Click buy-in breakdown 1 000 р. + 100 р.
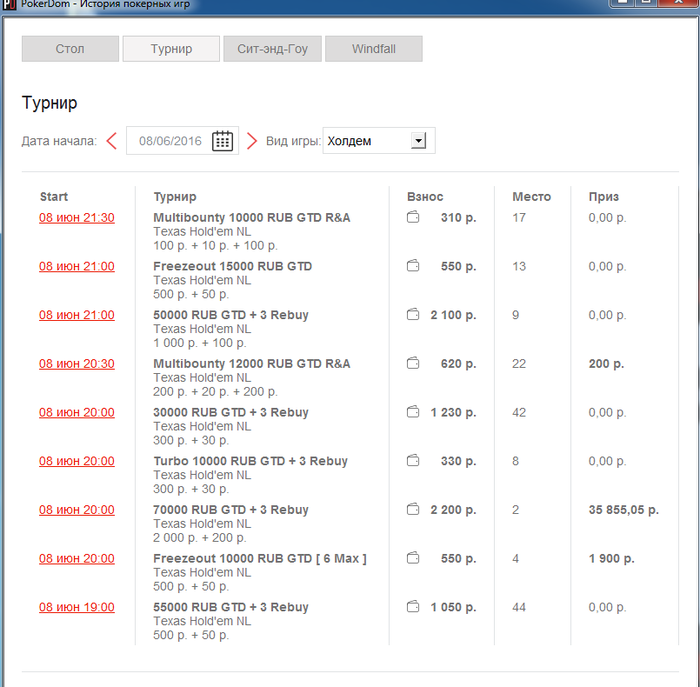 tap(200, 343)
